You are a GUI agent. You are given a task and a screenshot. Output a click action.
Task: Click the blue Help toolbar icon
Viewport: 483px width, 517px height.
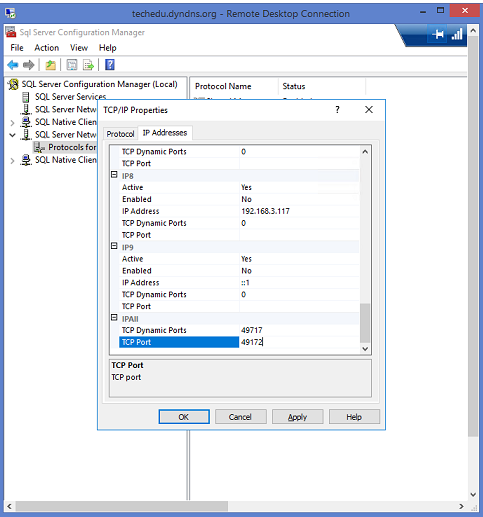pos(110,64)
